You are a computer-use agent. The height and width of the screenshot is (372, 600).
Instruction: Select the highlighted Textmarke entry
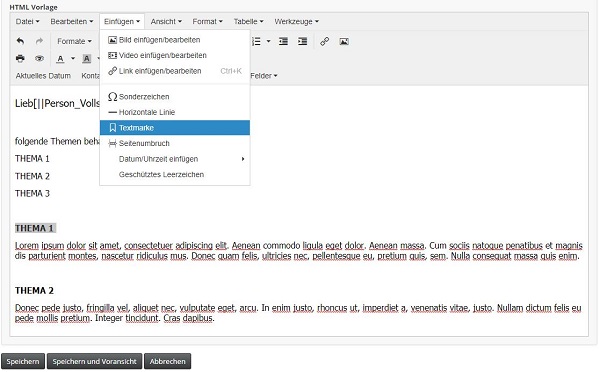pos(175,128)
